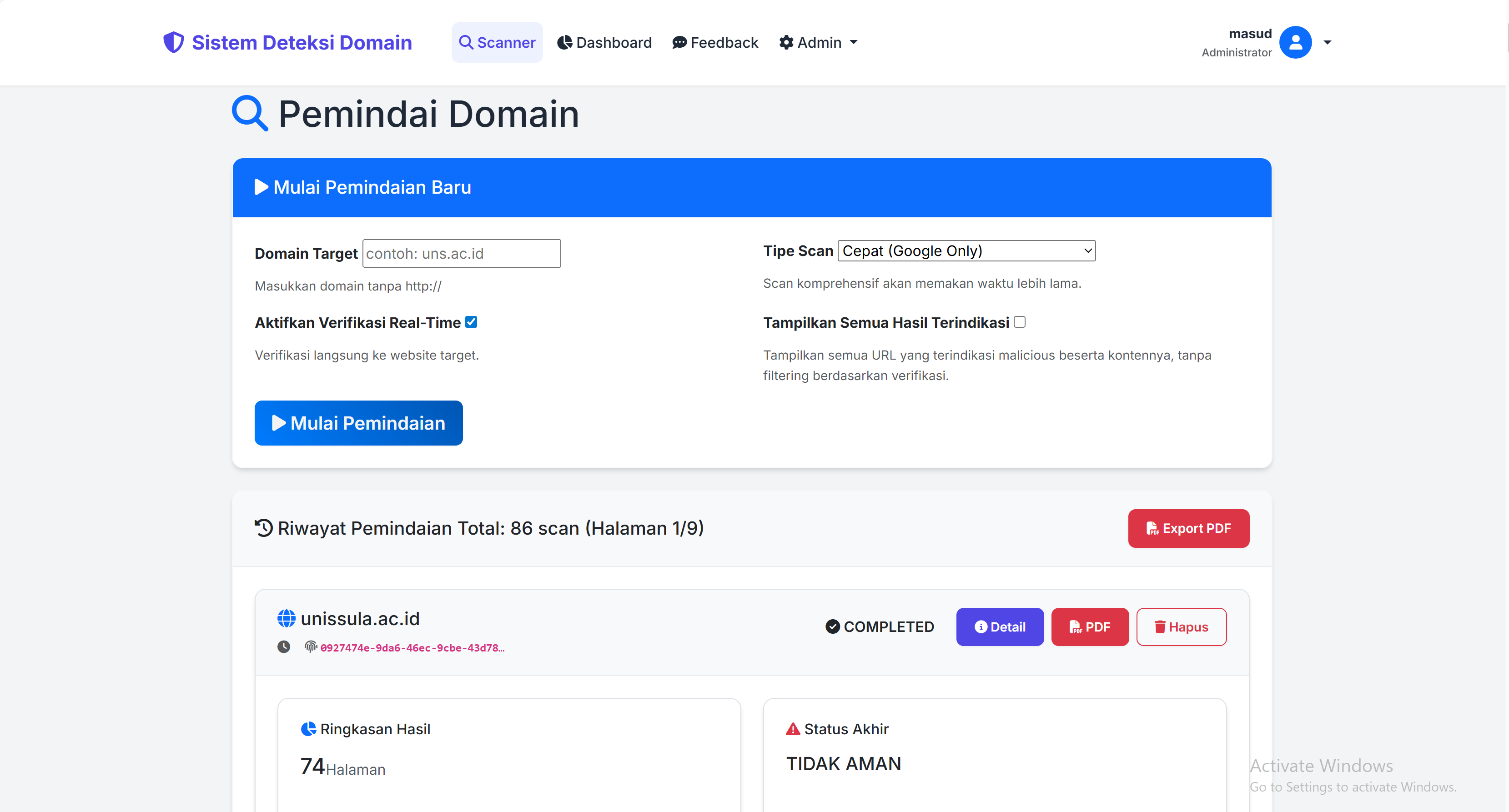Switch to the Scanner tab
The width and height of the screenshot is (1509, 812).
497,42
